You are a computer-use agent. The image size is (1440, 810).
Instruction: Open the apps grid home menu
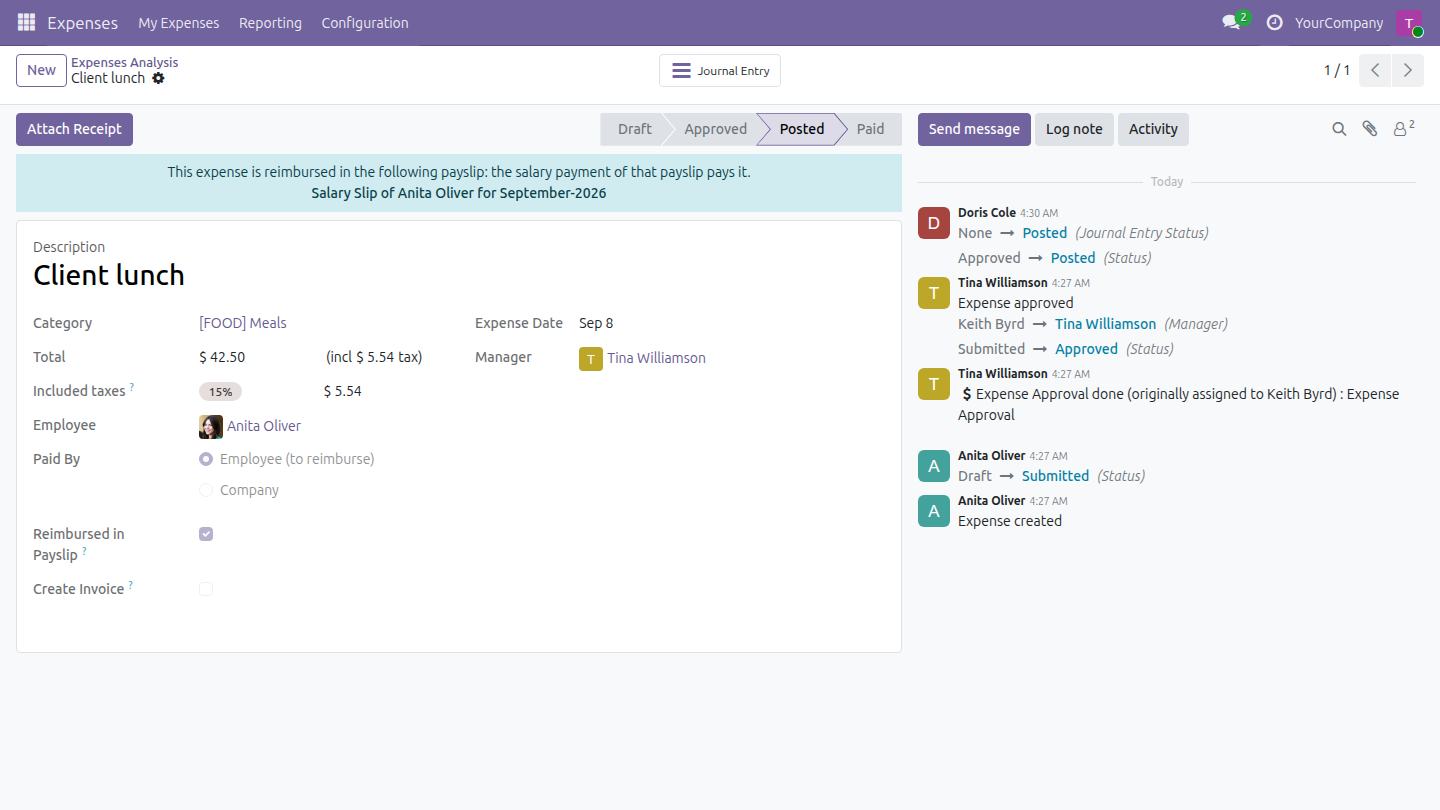tap(26, 22)
